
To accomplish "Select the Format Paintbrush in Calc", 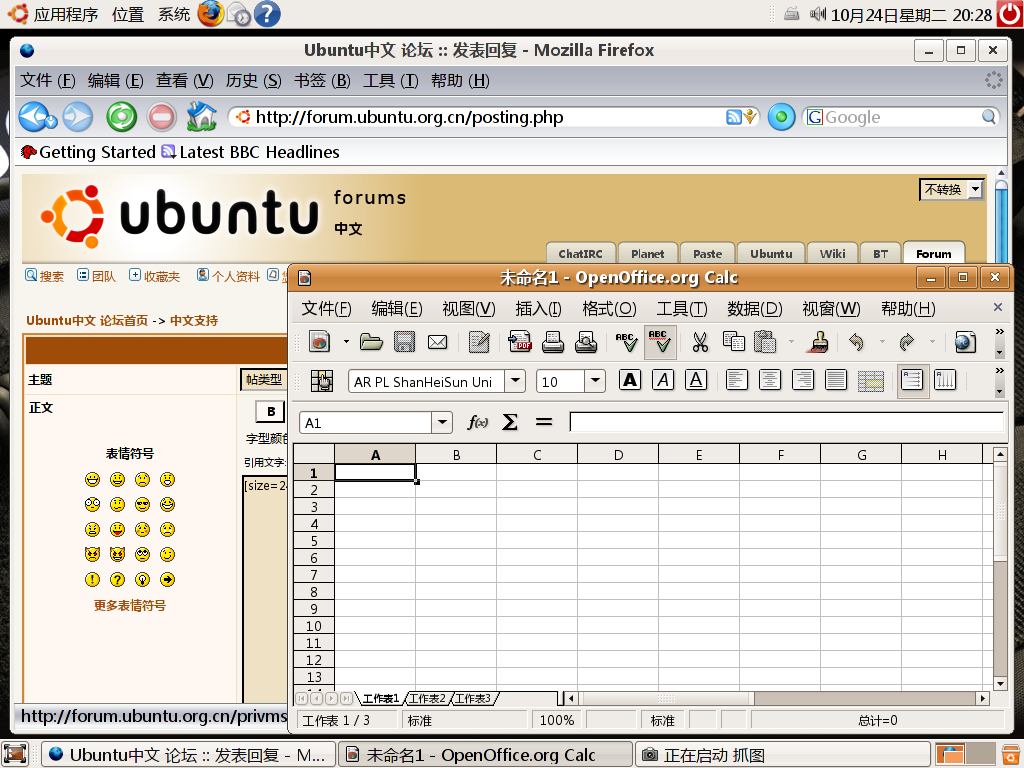I will pyautogui.click(x=819, y=342).
